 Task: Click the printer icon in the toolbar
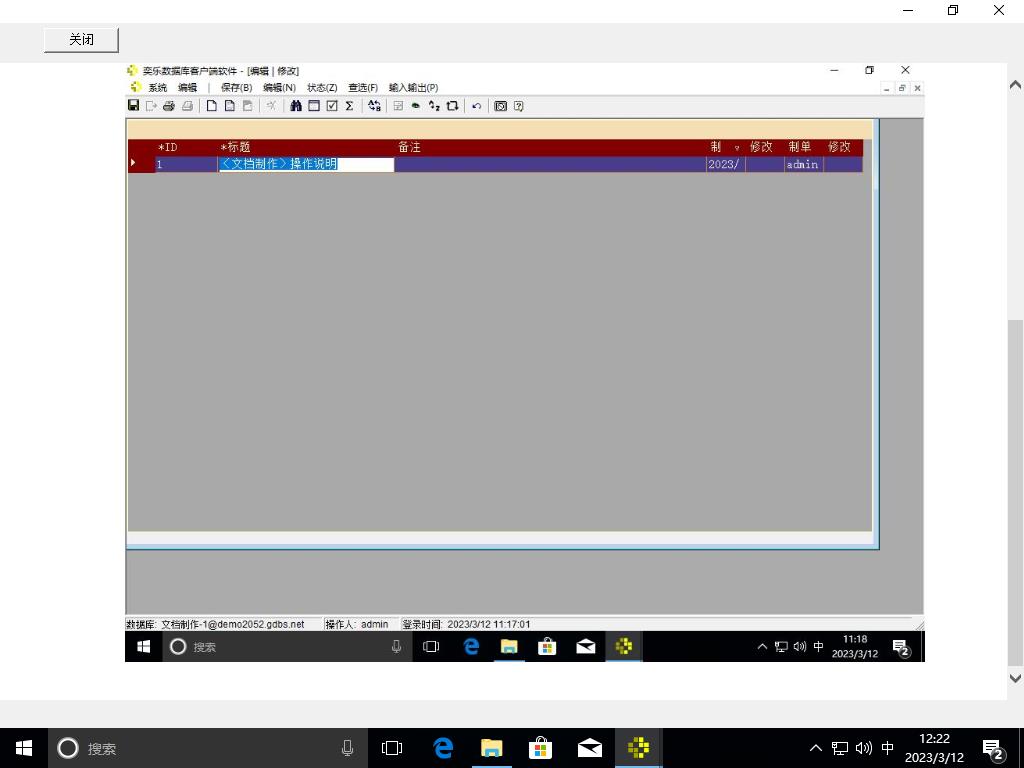pos(169,106)
